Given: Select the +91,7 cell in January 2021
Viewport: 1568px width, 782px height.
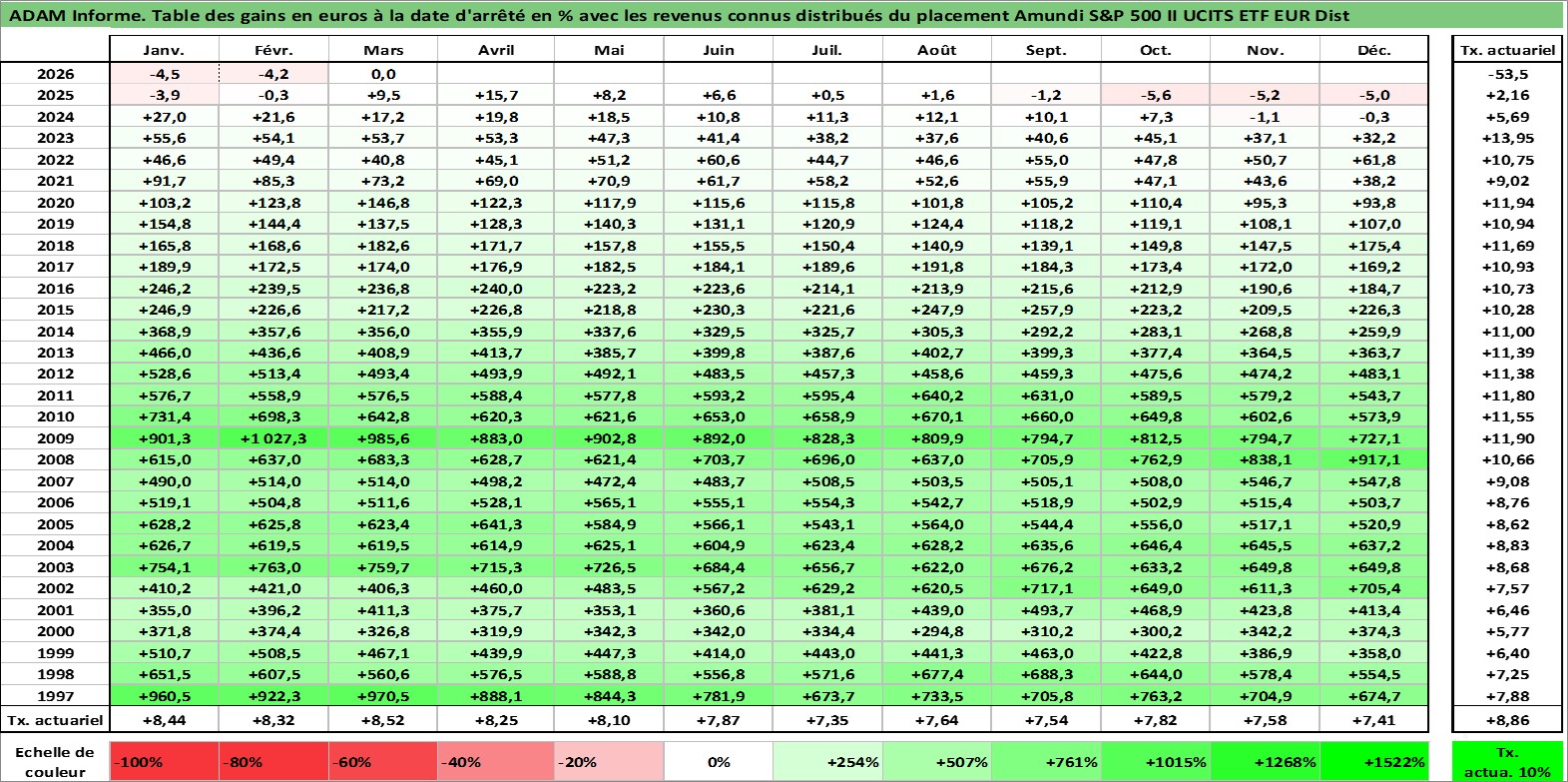Looking at the screenshot, I should (164, 181).
